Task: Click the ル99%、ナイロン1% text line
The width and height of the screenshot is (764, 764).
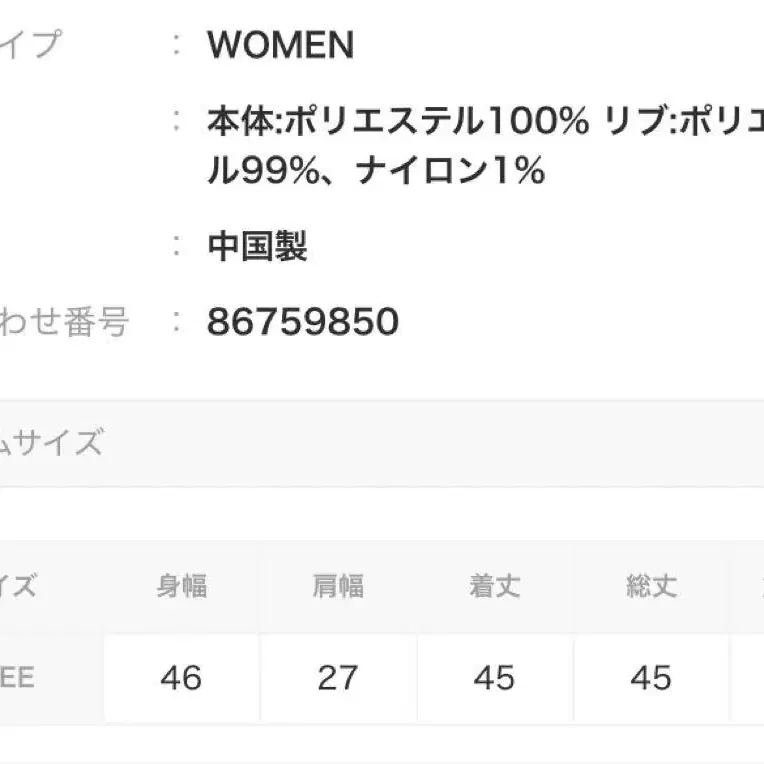Action: [x=375, y=171]
